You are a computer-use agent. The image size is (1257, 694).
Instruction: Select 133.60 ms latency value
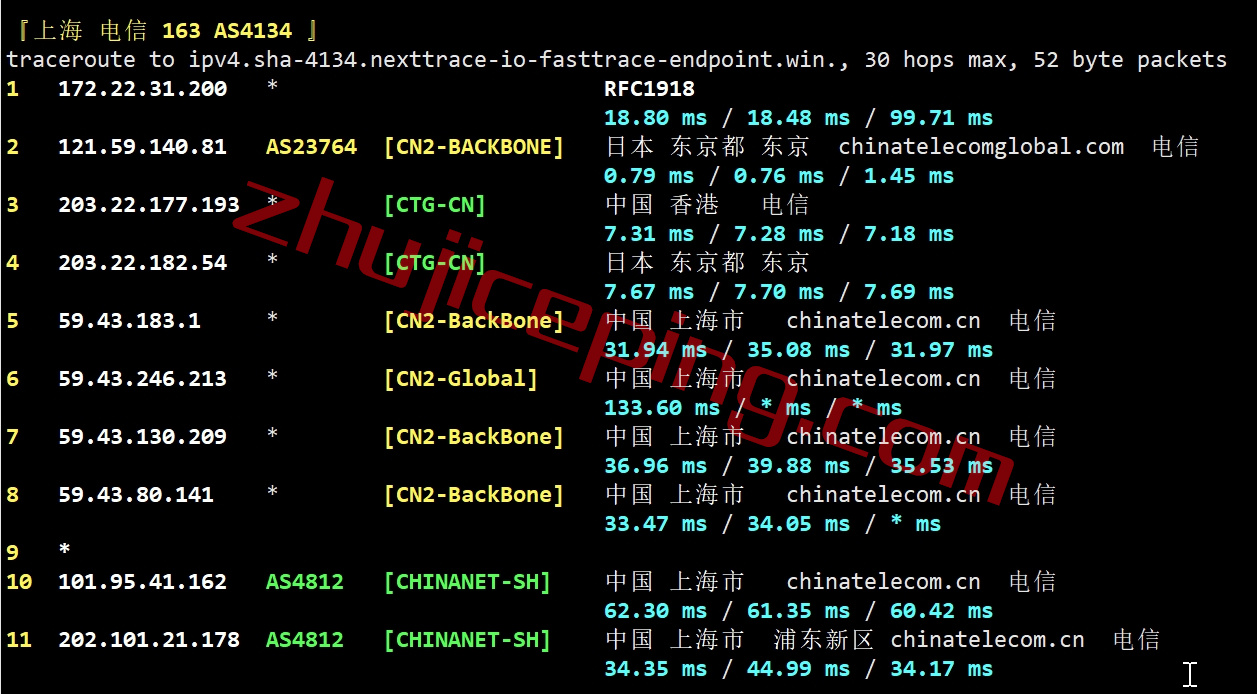tap(662, 408)
